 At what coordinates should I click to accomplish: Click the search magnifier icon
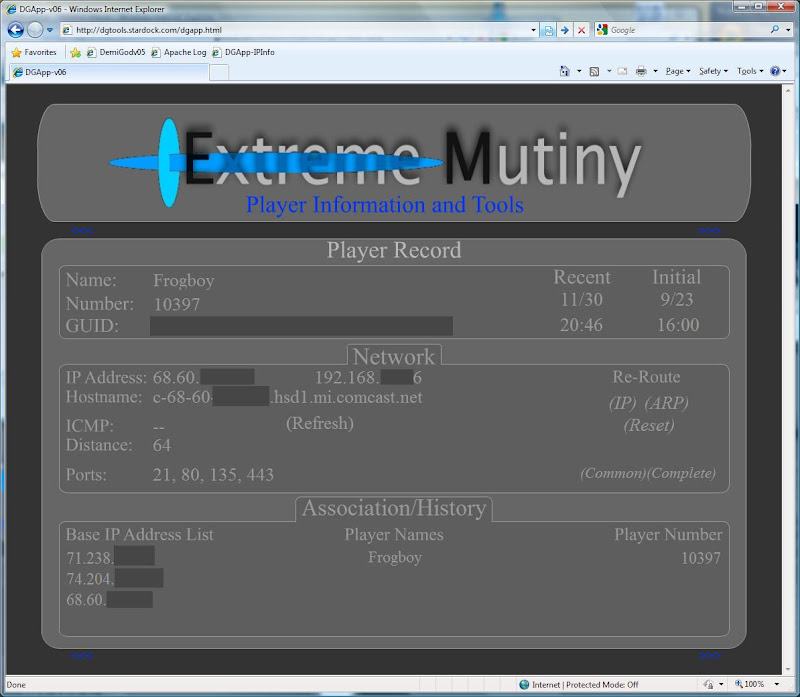775,30
